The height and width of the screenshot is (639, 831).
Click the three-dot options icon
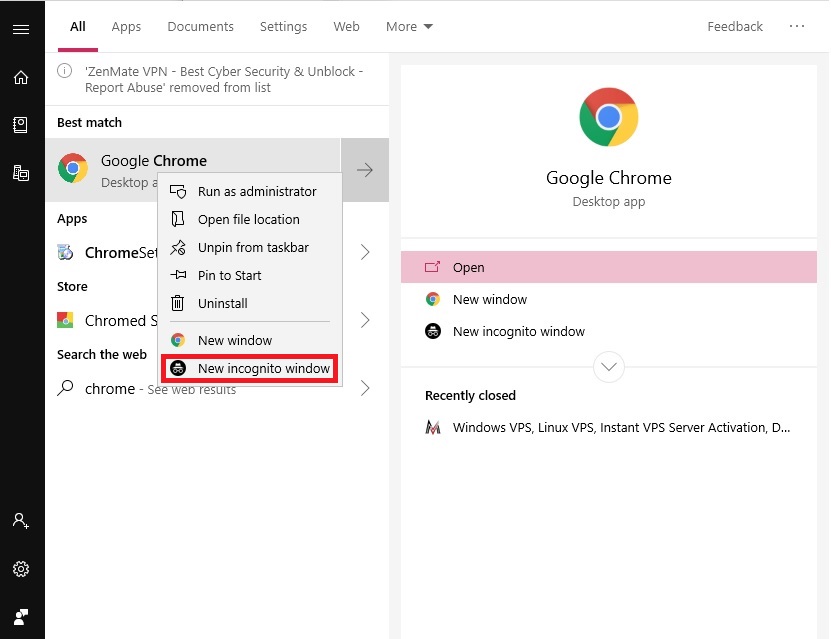[x=797, y=26]
